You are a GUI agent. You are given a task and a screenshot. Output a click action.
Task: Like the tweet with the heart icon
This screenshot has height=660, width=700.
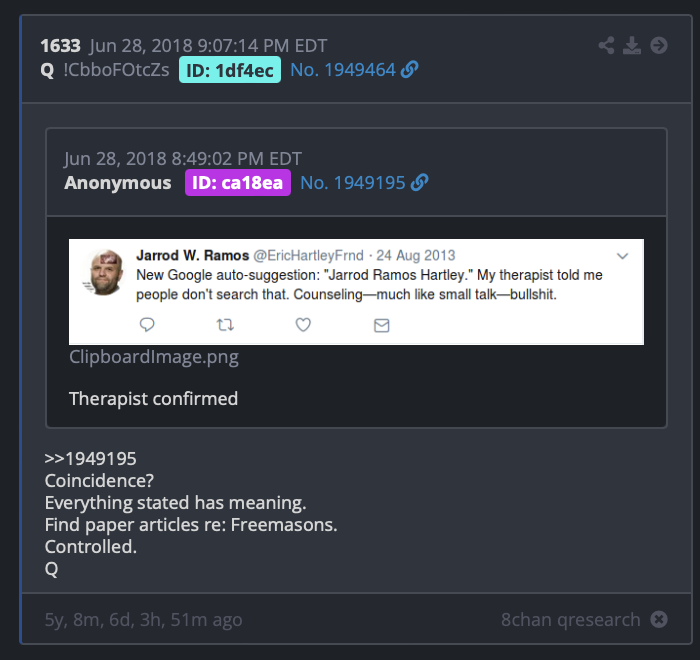pyautogui.click(x=303, y=325)
